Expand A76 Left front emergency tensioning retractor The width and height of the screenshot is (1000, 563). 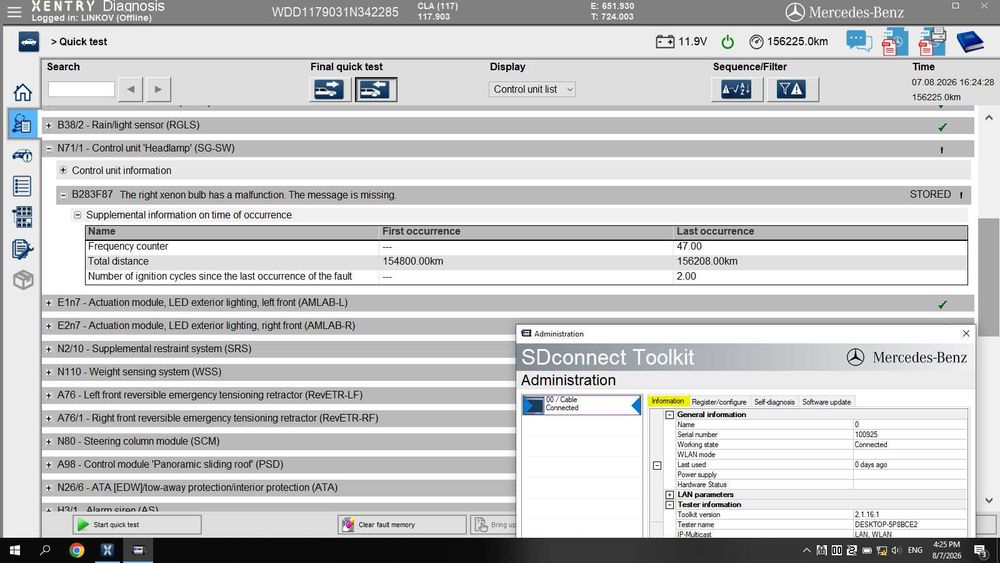(x=48, y=395)
